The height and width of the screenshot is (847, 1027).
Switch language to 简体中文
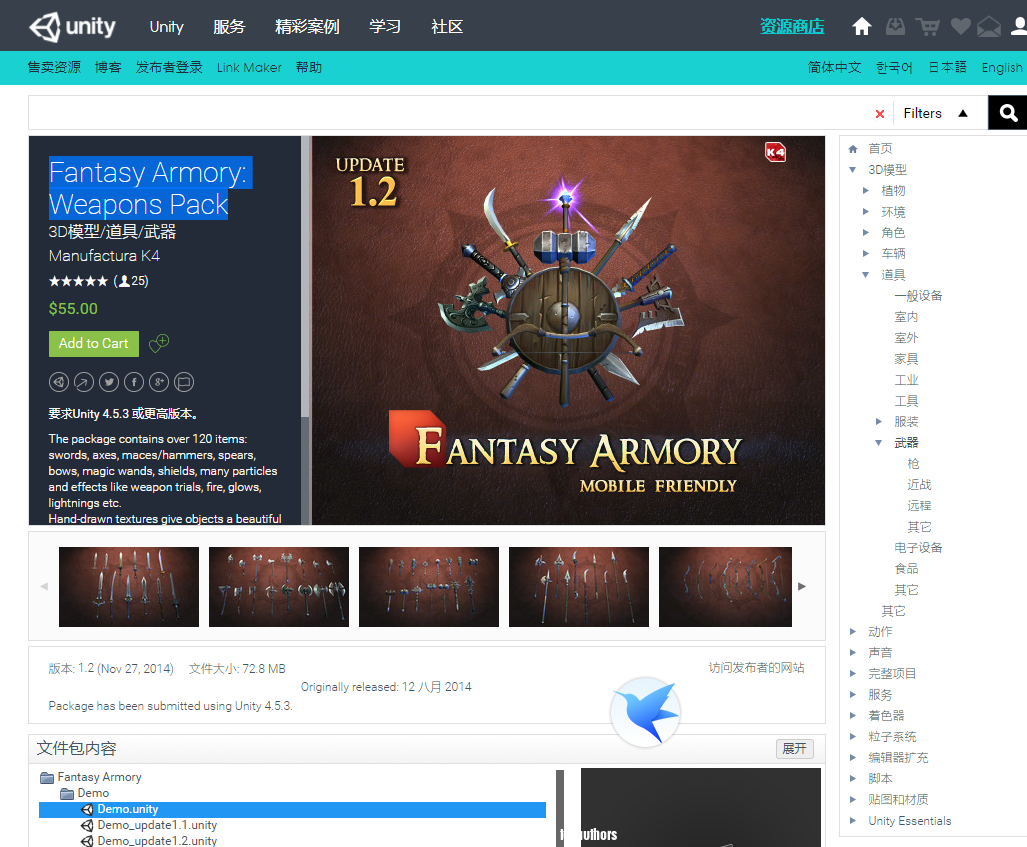(x=834, y=67)
